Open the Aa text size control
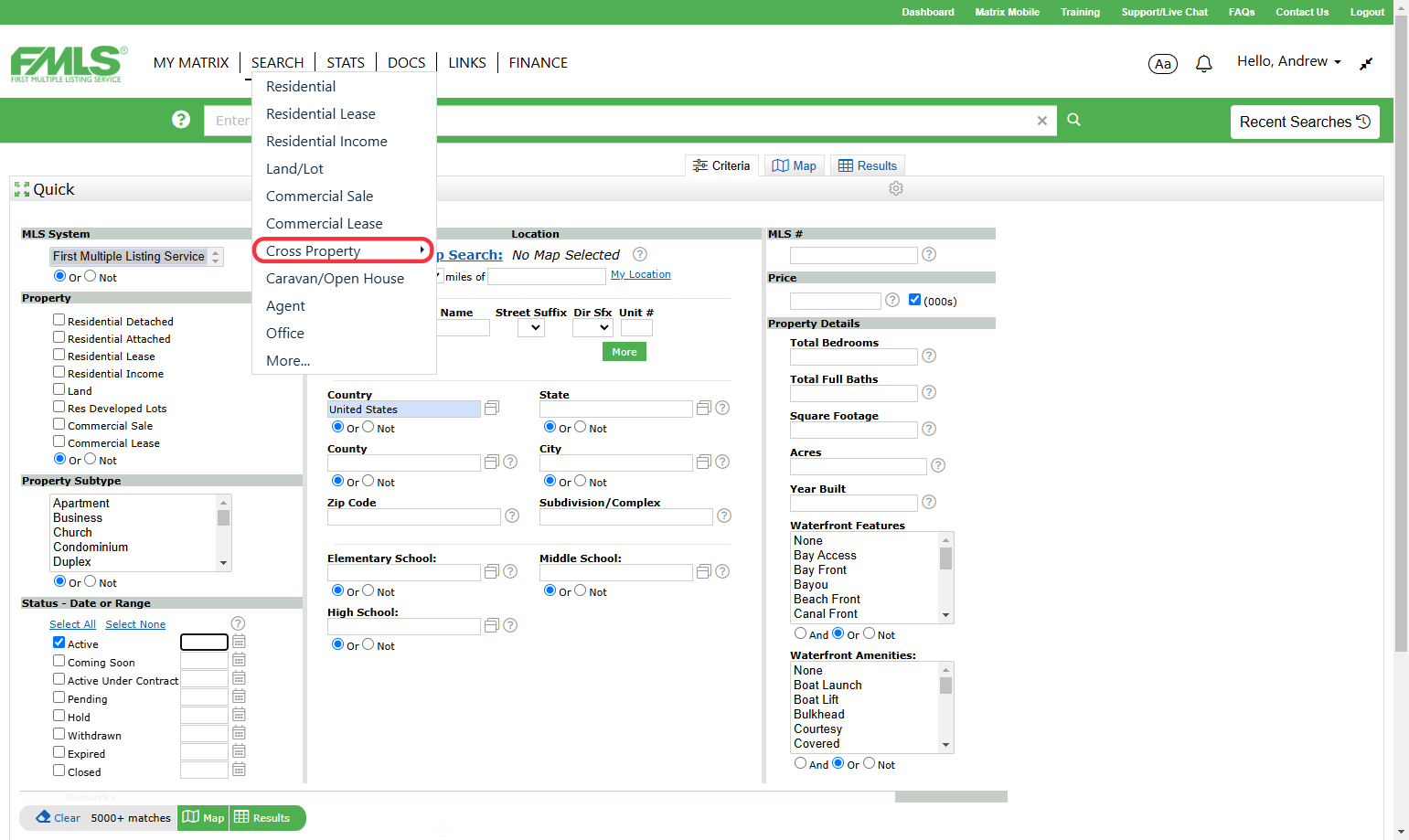 [1163, 64]
